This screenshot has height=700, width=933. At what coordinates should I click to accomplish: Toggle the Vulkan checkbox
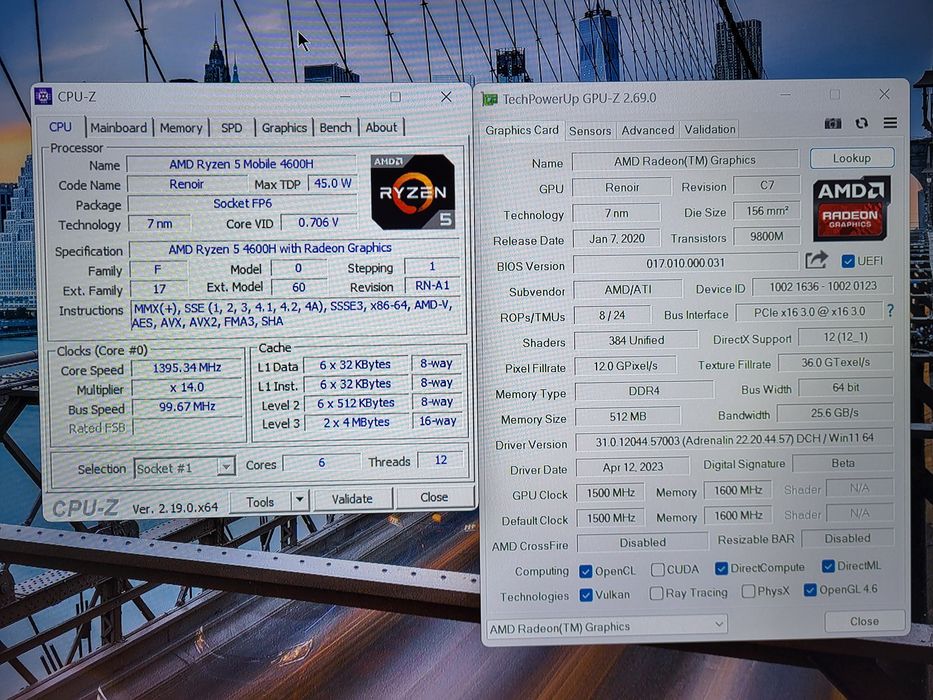point(586,595)
